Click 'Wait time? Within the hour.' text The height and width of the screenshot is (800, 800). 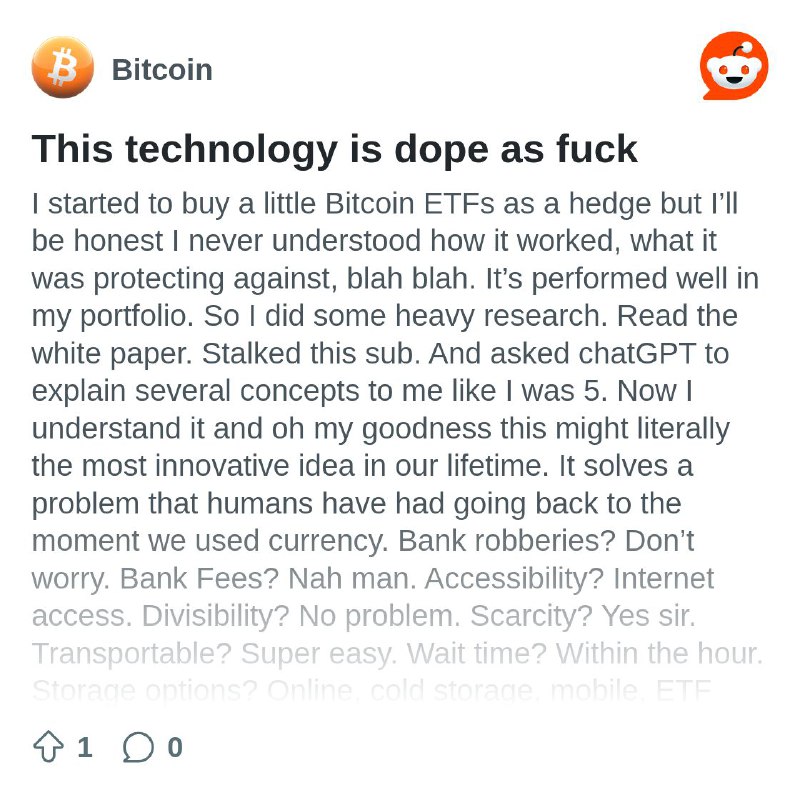[585, 653]
